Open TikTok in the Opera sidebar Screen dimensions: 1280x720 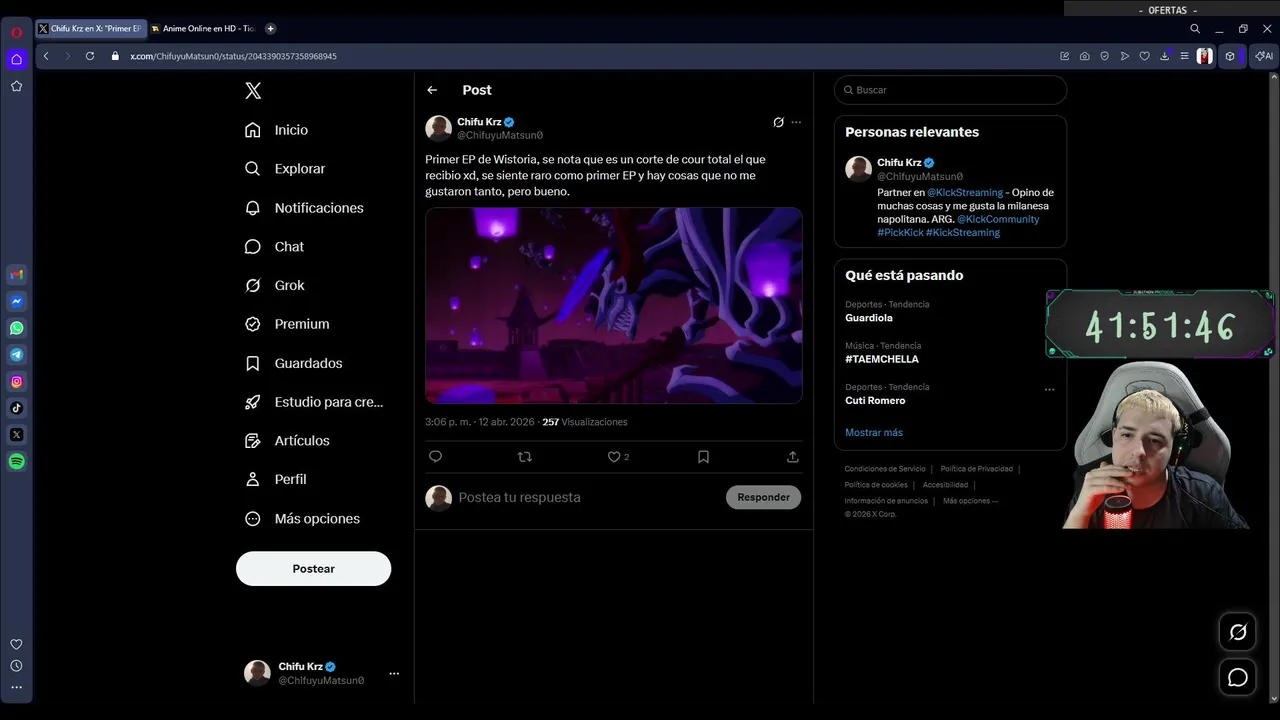16,408
